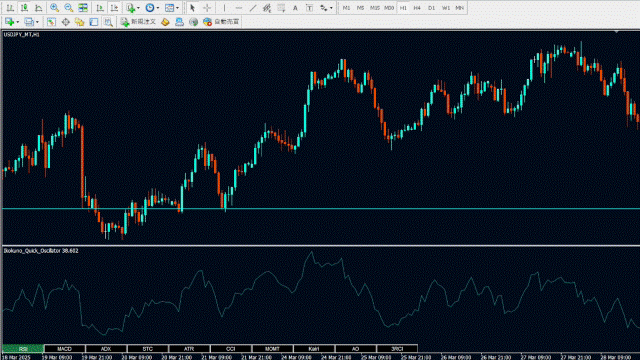
Task: Switch oscillator to ADX tab
Action: (106, 349)
